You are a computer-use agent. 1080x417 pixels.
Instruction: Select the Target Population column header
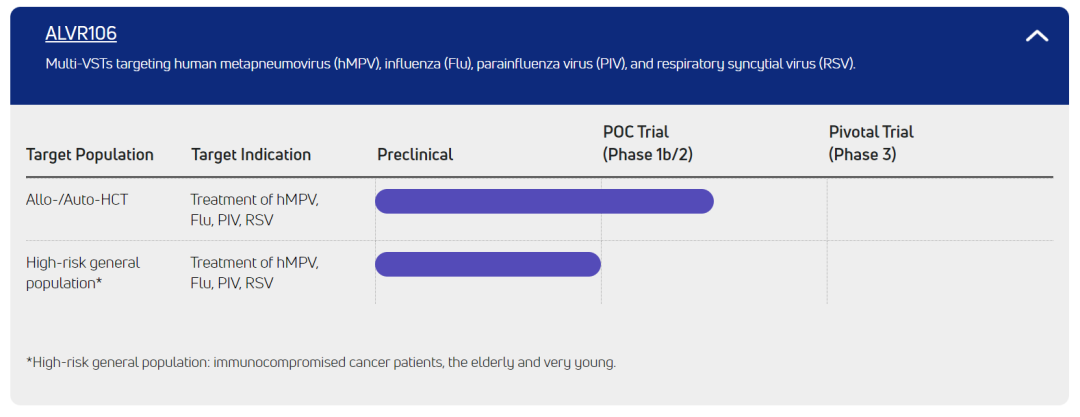(x=90, y=155)
